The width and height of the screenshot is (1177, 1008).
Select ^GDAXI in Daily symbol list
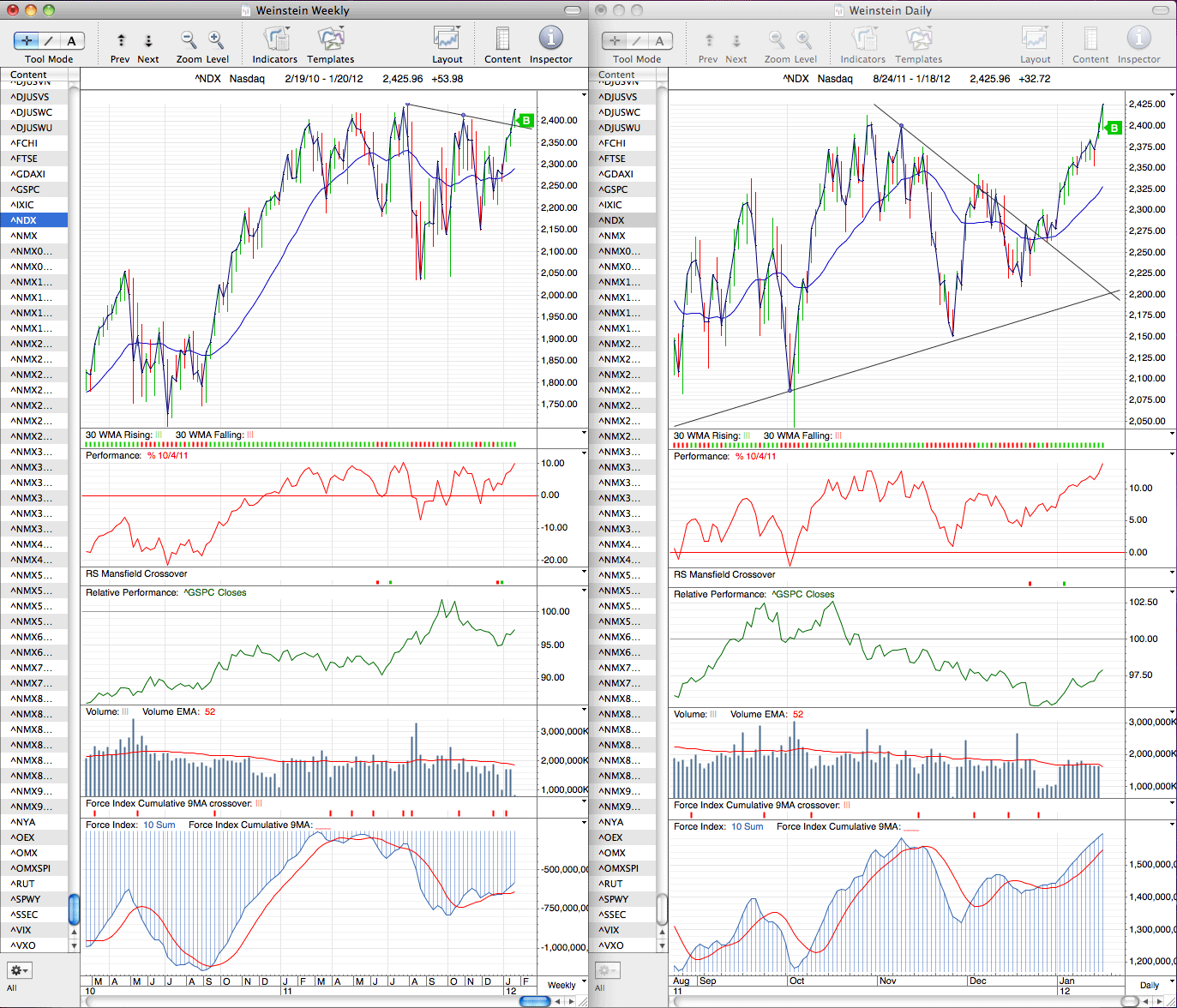click(x=622, y=174)
